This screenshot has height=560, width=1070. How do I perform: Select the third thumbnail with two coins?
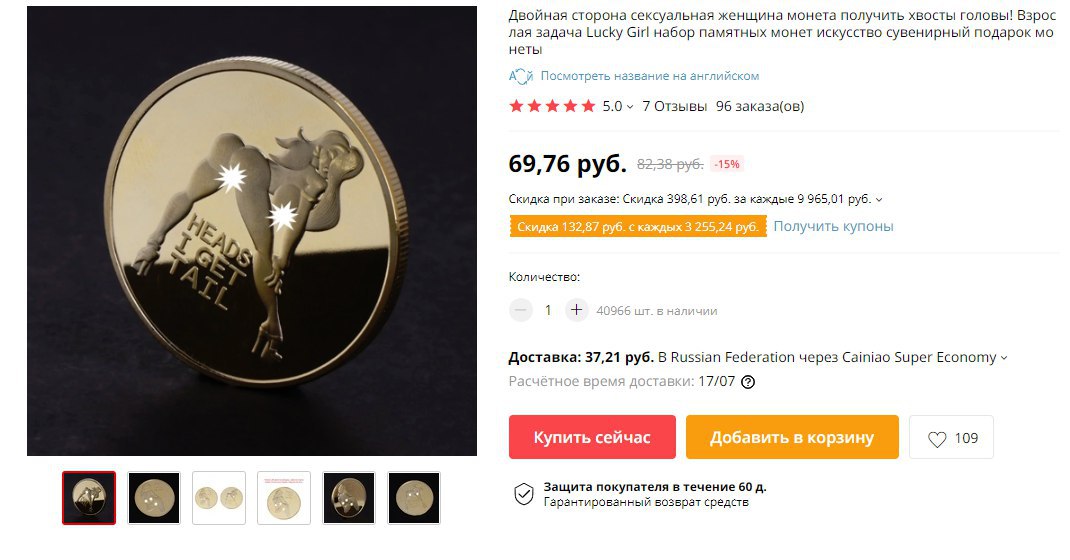[x=219, y=498]
